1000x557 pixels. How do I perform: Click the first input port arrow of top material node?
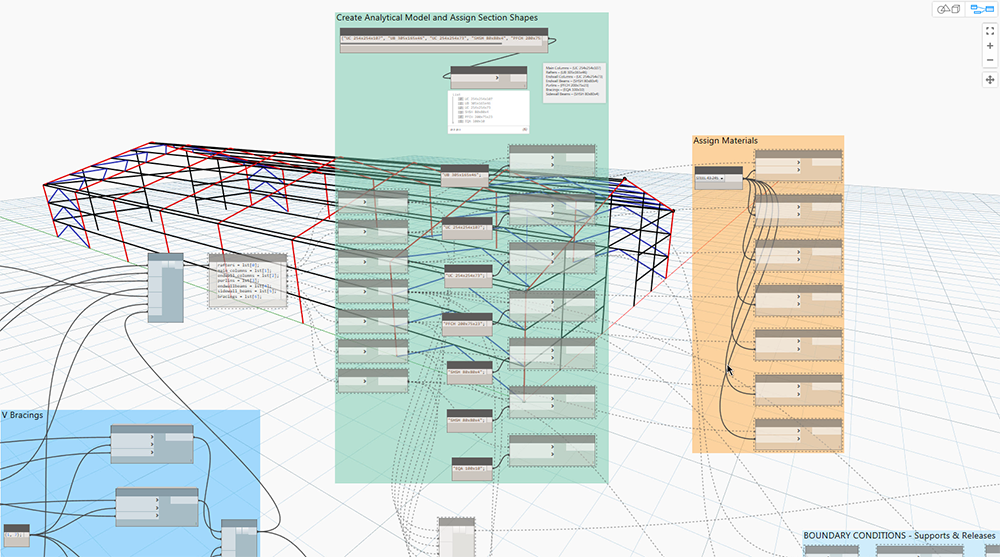797,163
